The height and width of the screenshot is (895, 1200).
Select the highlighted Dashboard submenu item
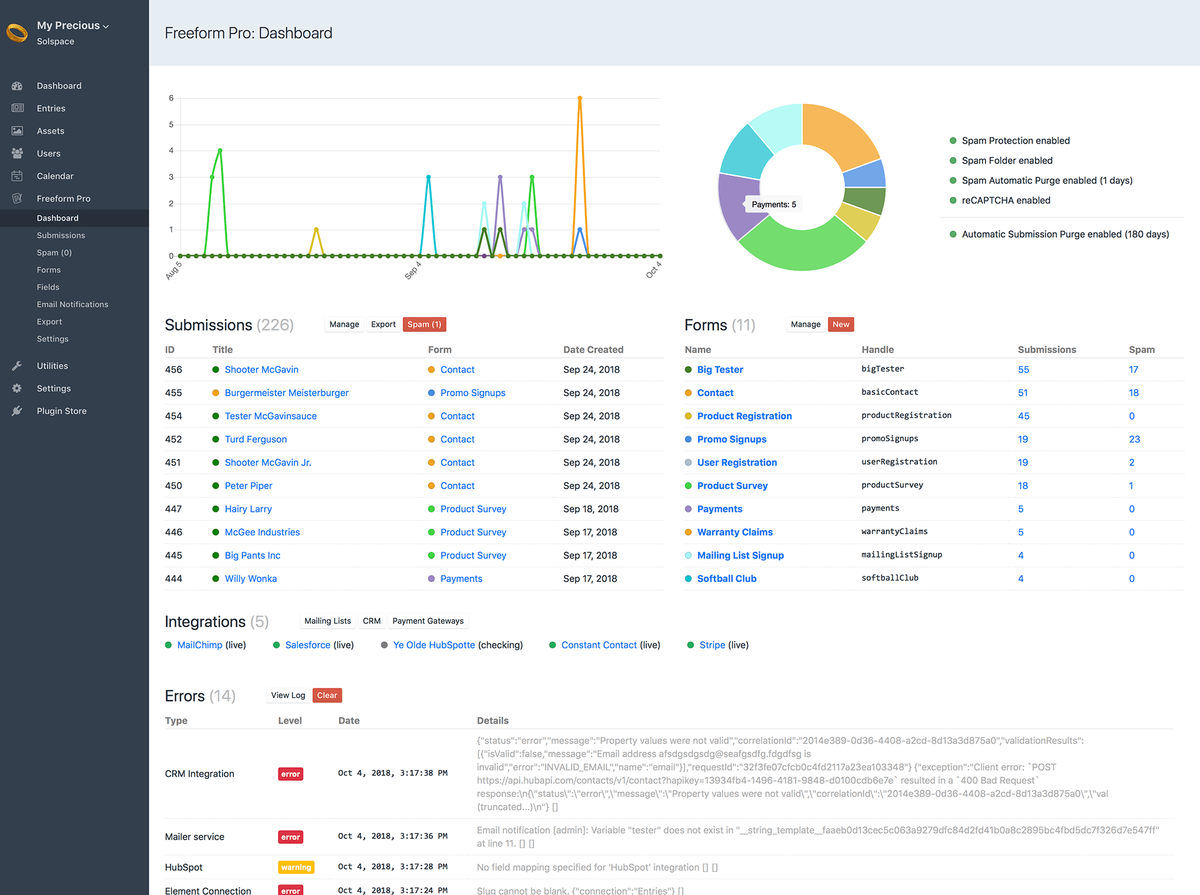[58, 218]
